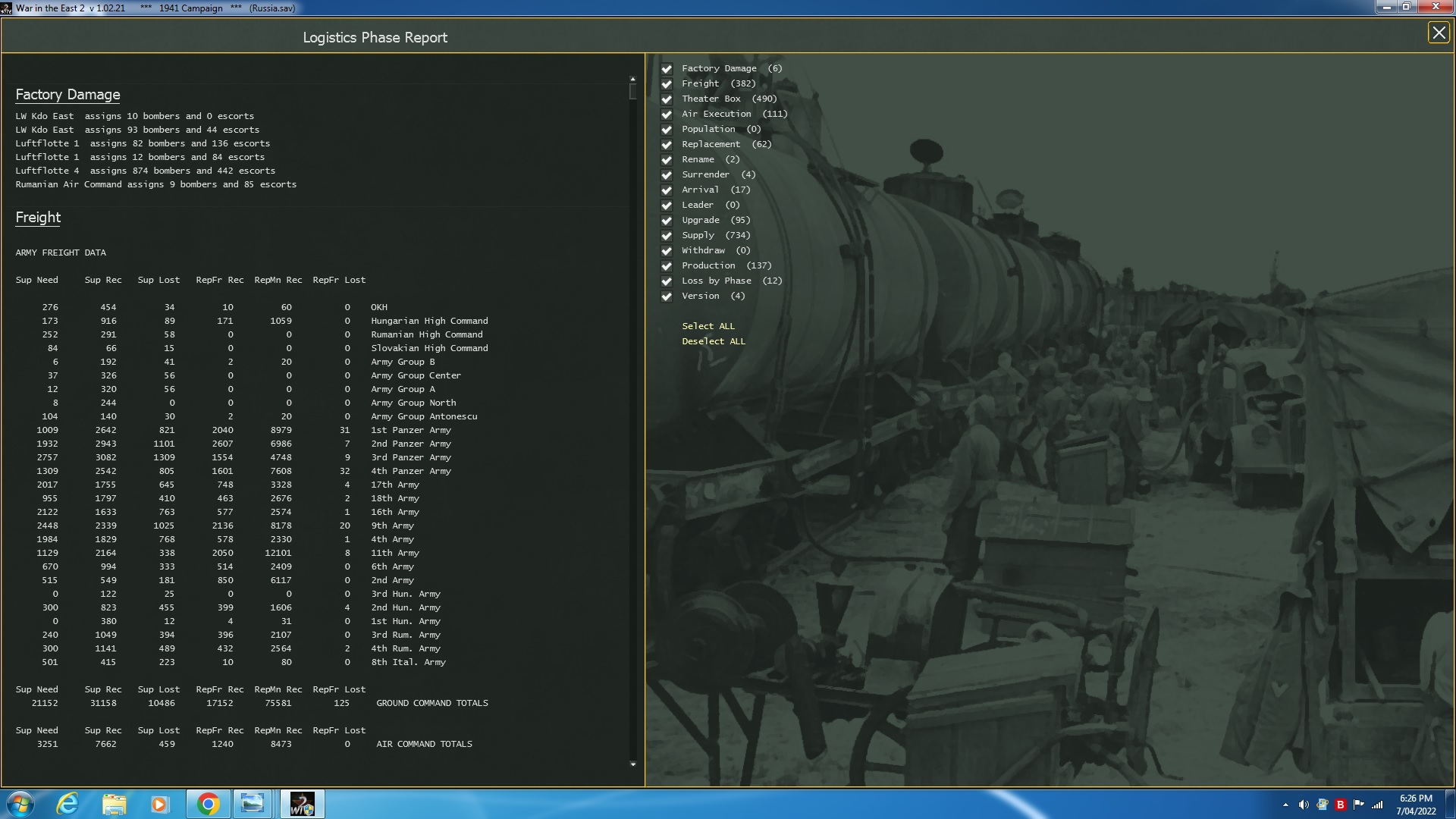Toggle the Production (137) checkbox
This screenshot has height=819, width=1456.
click(x=667, y=265)
